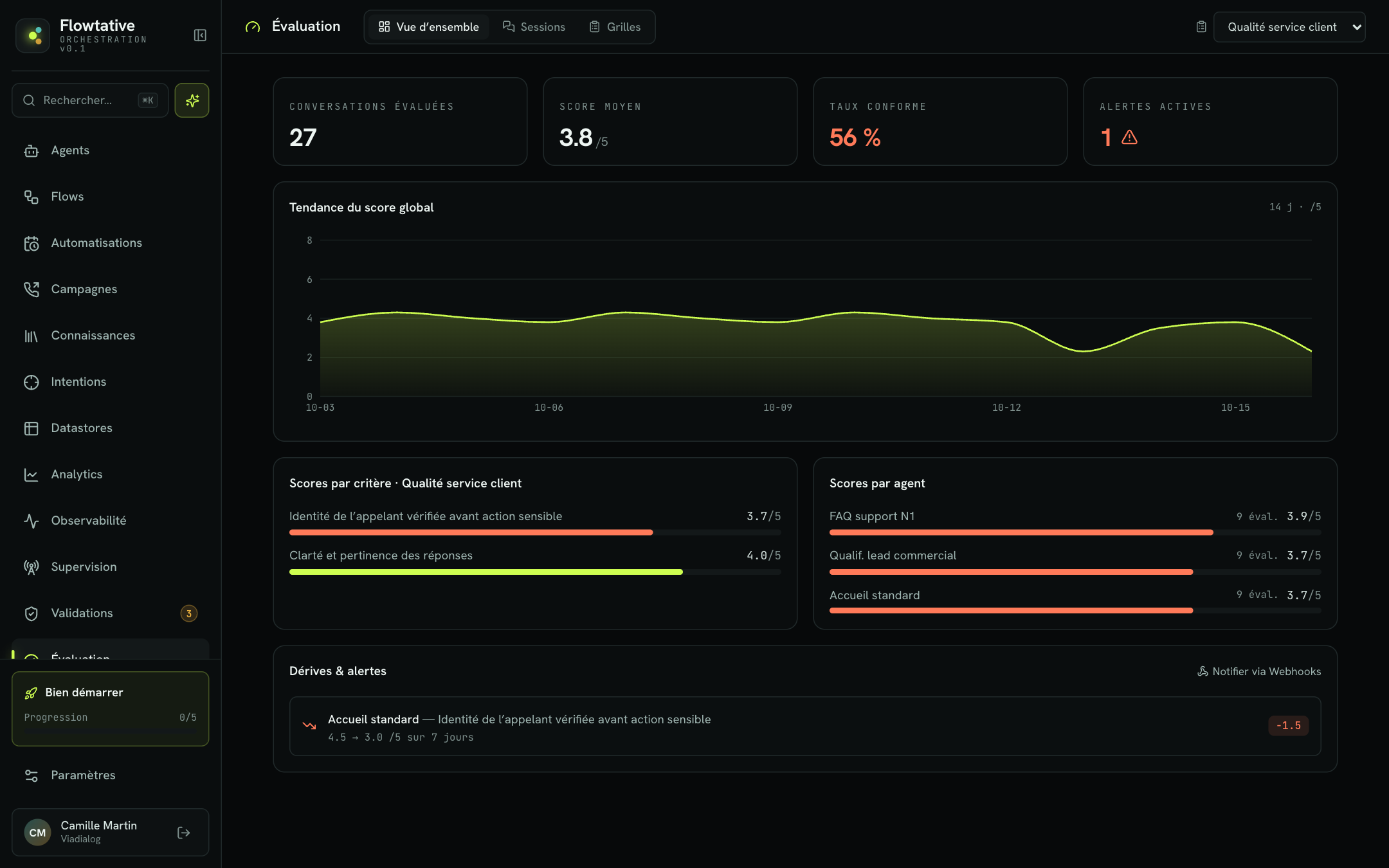The image size is (1389, 868).
Task: Log out using the exit icon
Action: pyautogui.click(x=183, y=833)
